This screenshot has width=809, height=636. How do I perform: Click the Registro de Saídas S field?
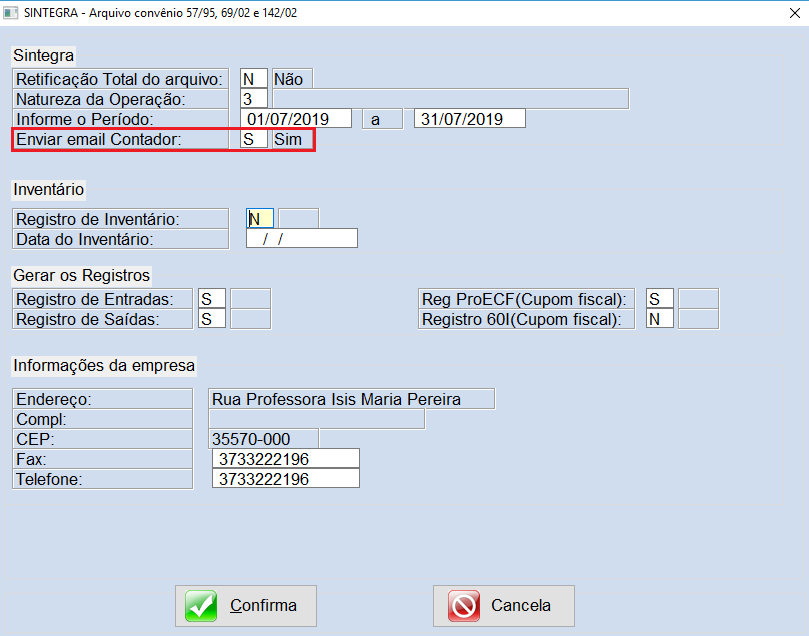click(211, 319)
